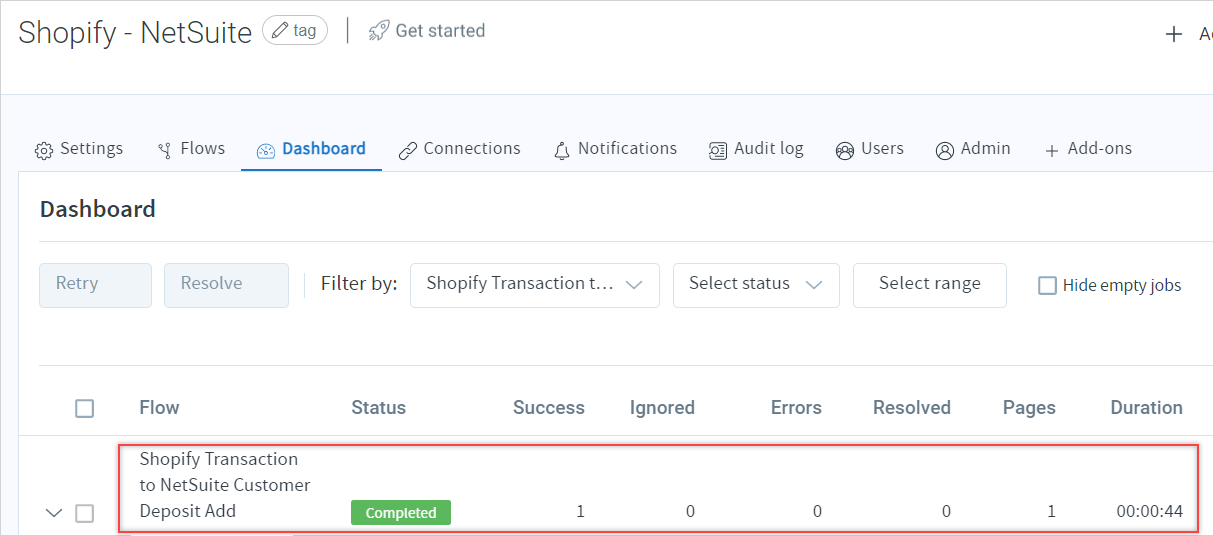
Task: Click the Notifications bell icon
Action: click(562, 150)
